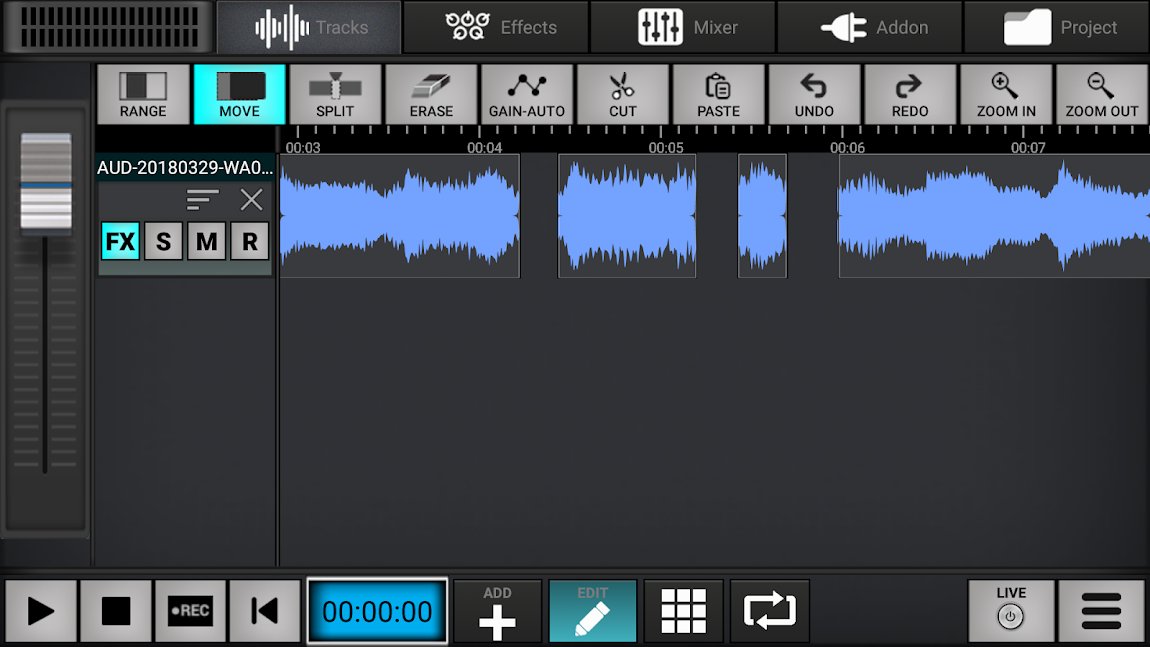Open the grid pattern editor
1150x647 pixels.
point(683,610)
